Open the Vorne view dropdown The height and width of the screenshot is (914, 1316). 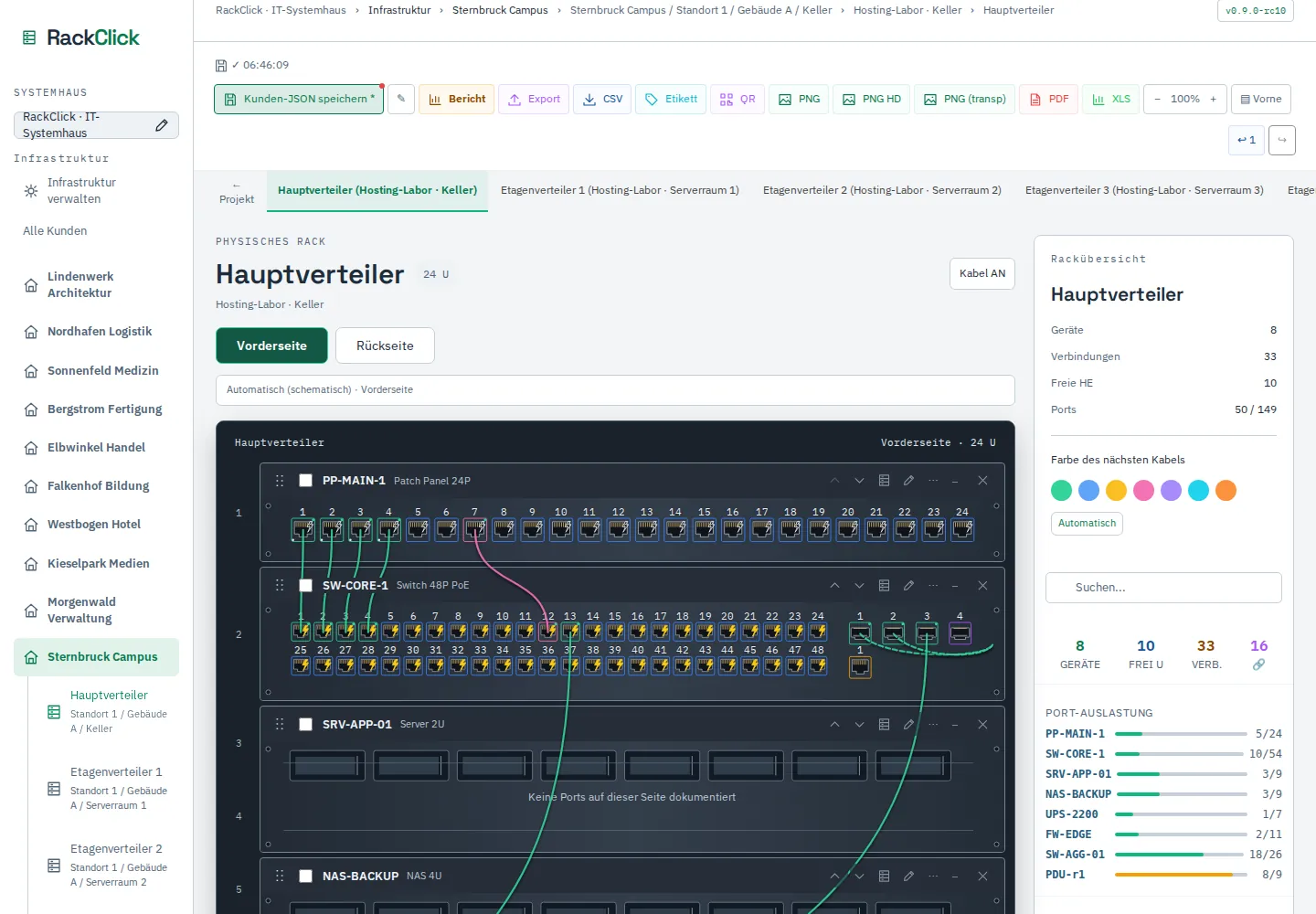1261,99
